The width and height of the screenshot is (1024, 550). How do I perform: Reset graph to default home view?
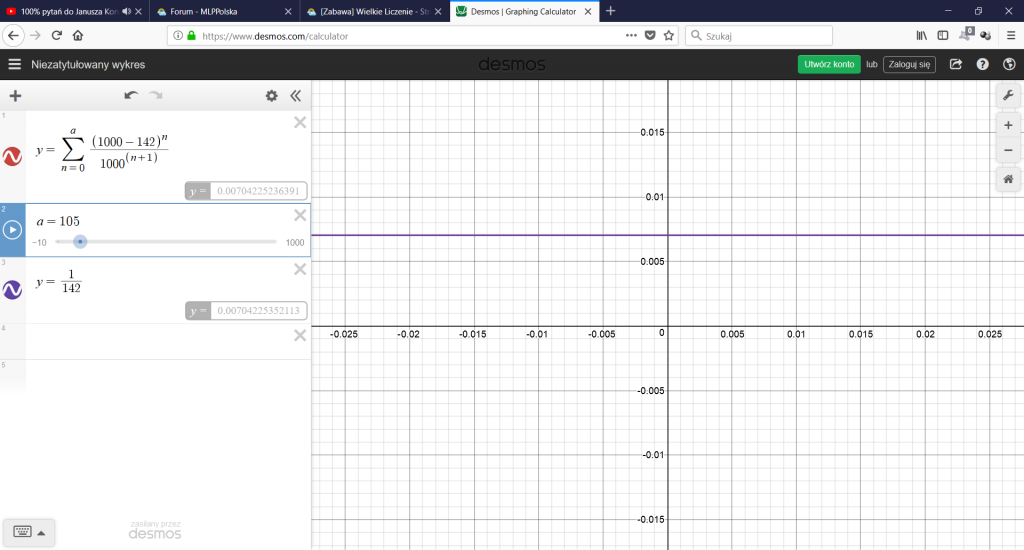click(1008, 179)
